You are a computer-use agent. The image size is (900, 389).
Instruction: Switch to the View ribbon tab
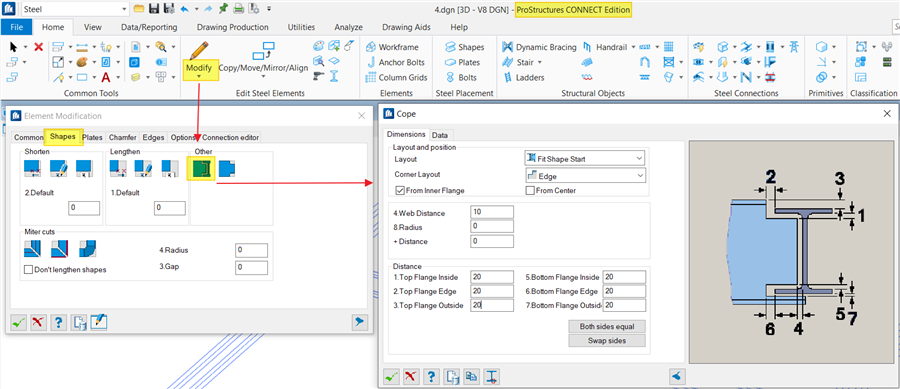tap(92, 27)
